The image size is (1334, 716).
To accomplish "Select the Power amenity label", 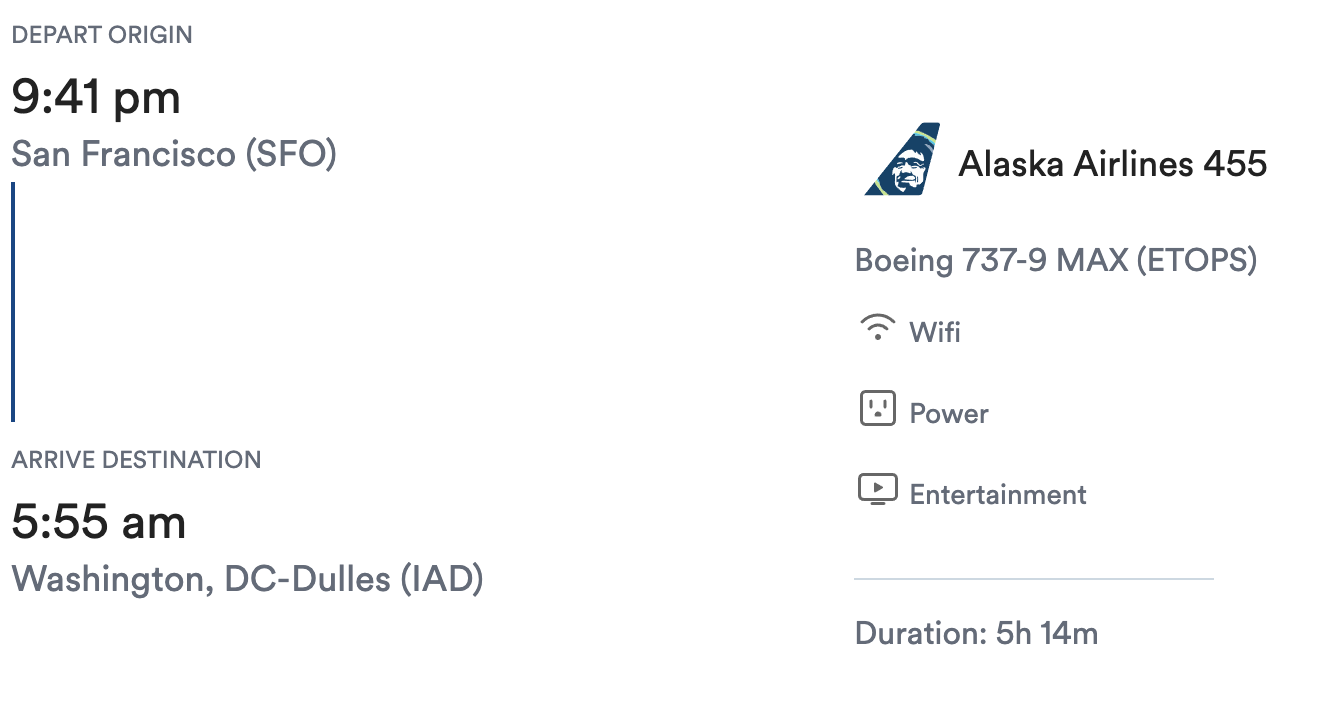I will [x=949, y=413].
